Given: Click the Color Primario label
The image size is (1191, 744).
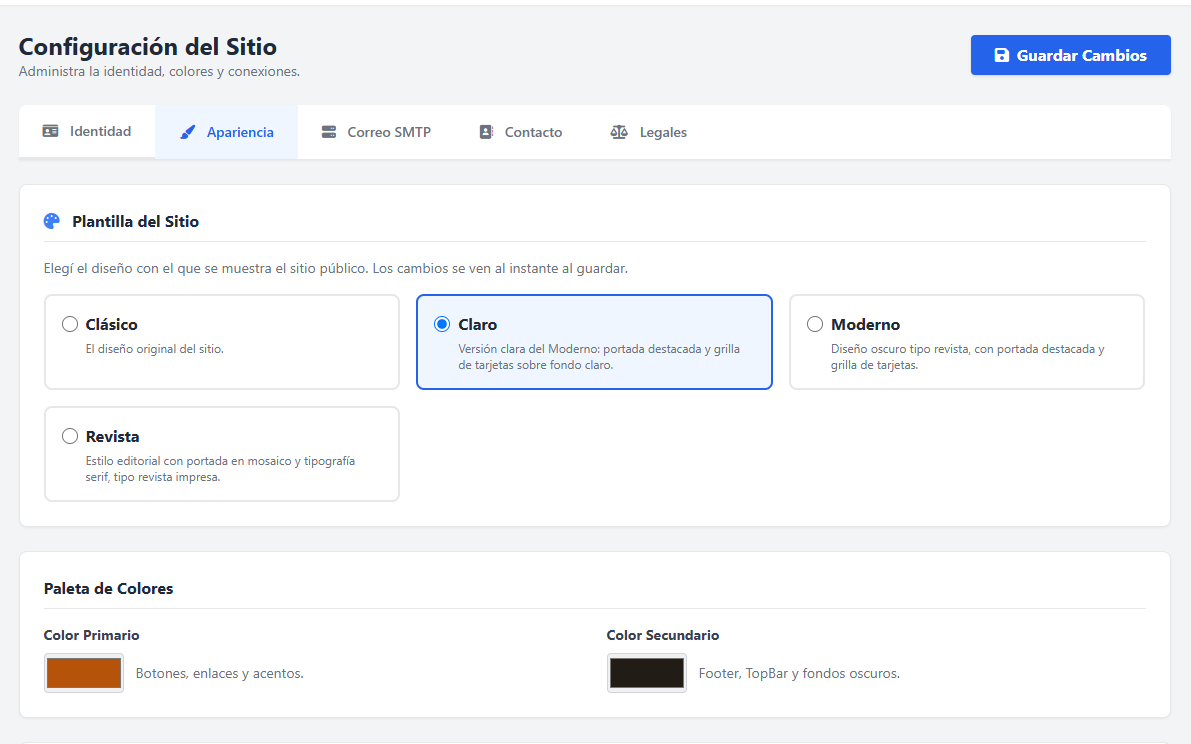Looking at the screenshot, I should pos(91,635).
